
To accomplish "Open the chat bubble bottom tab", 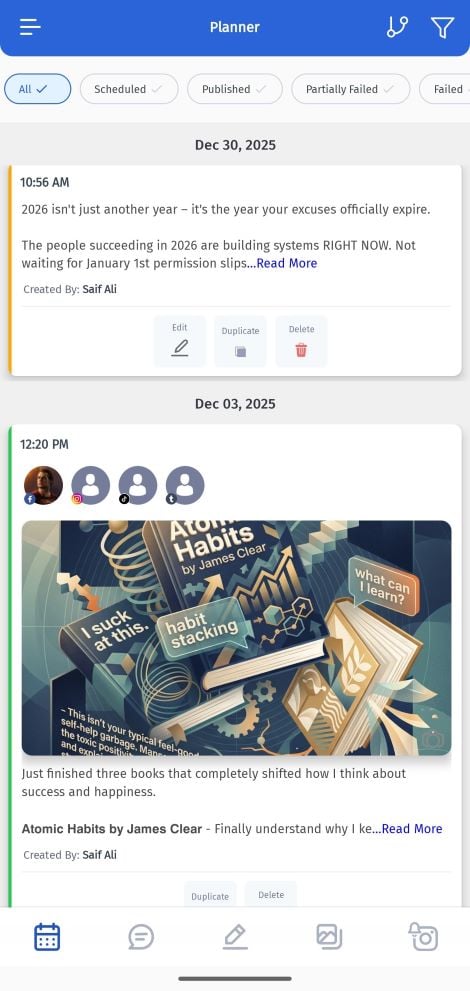I will coord(141,937).
